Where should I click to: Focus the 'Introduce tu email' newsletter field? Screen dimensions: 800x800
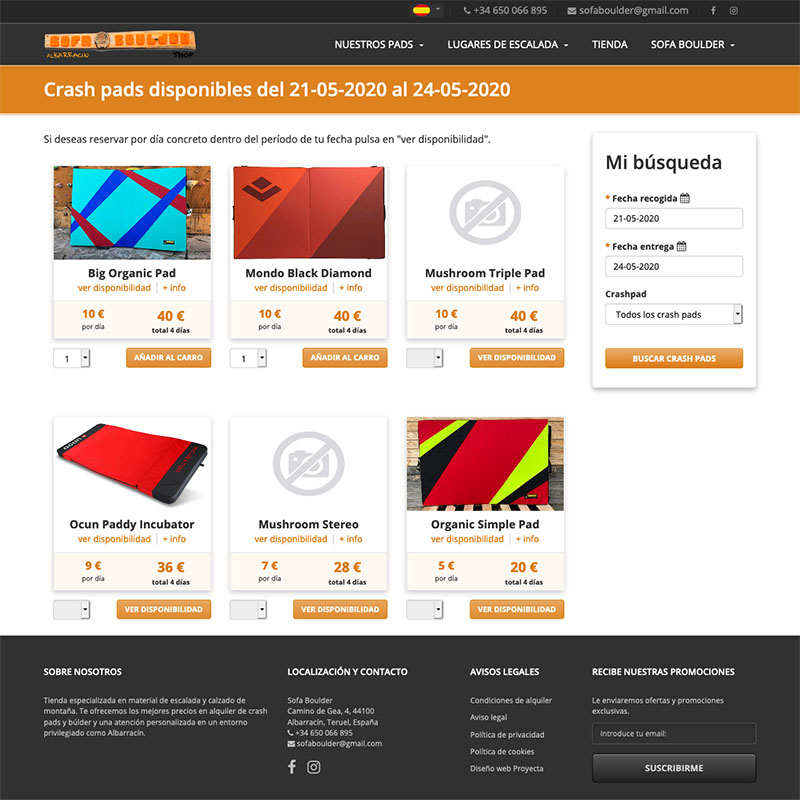[x=673, y=733]
